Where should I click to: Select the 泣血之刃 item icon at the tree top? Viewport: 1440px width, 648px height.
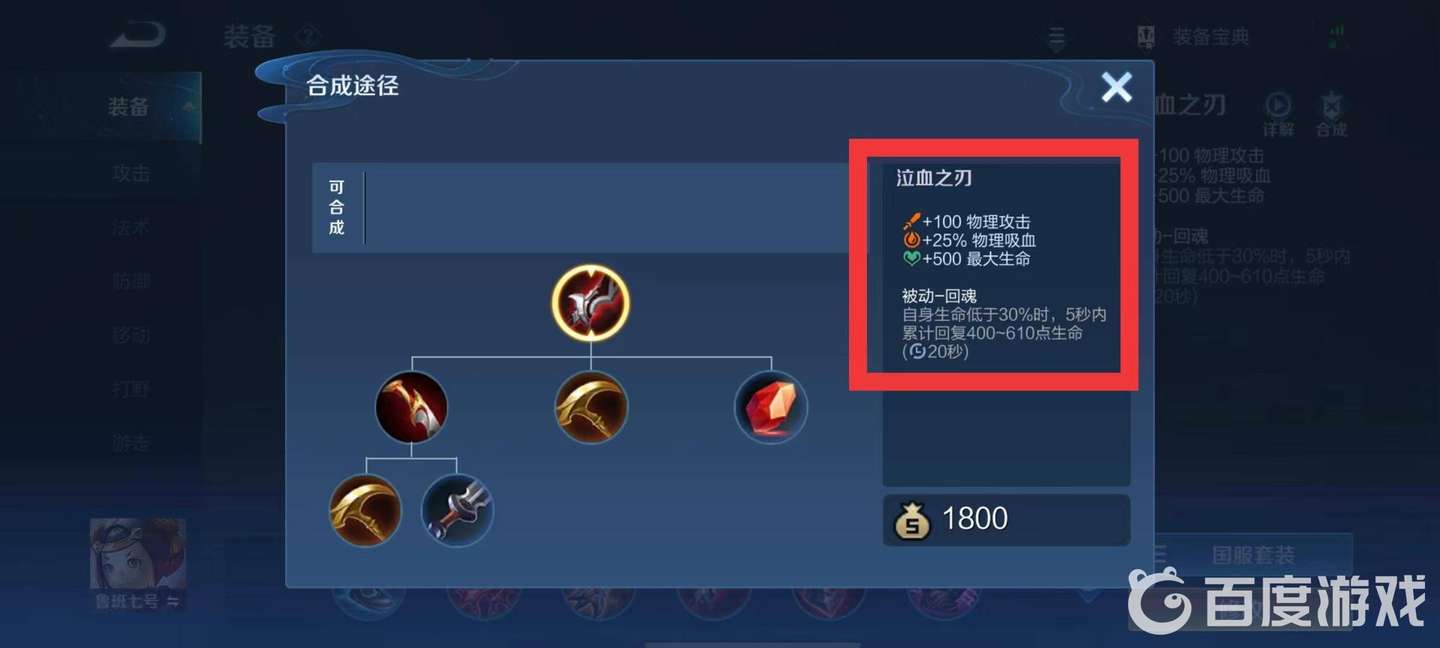point(590,303)
